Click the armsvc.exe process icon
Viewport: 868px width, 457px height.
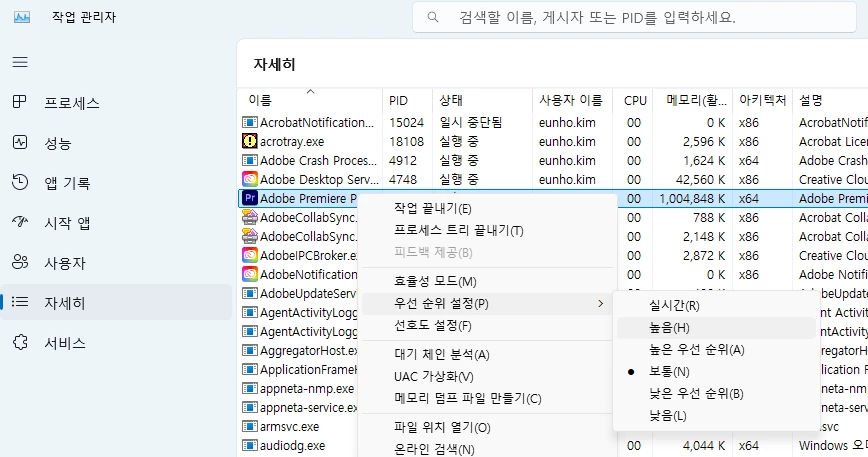coord(250,427)
